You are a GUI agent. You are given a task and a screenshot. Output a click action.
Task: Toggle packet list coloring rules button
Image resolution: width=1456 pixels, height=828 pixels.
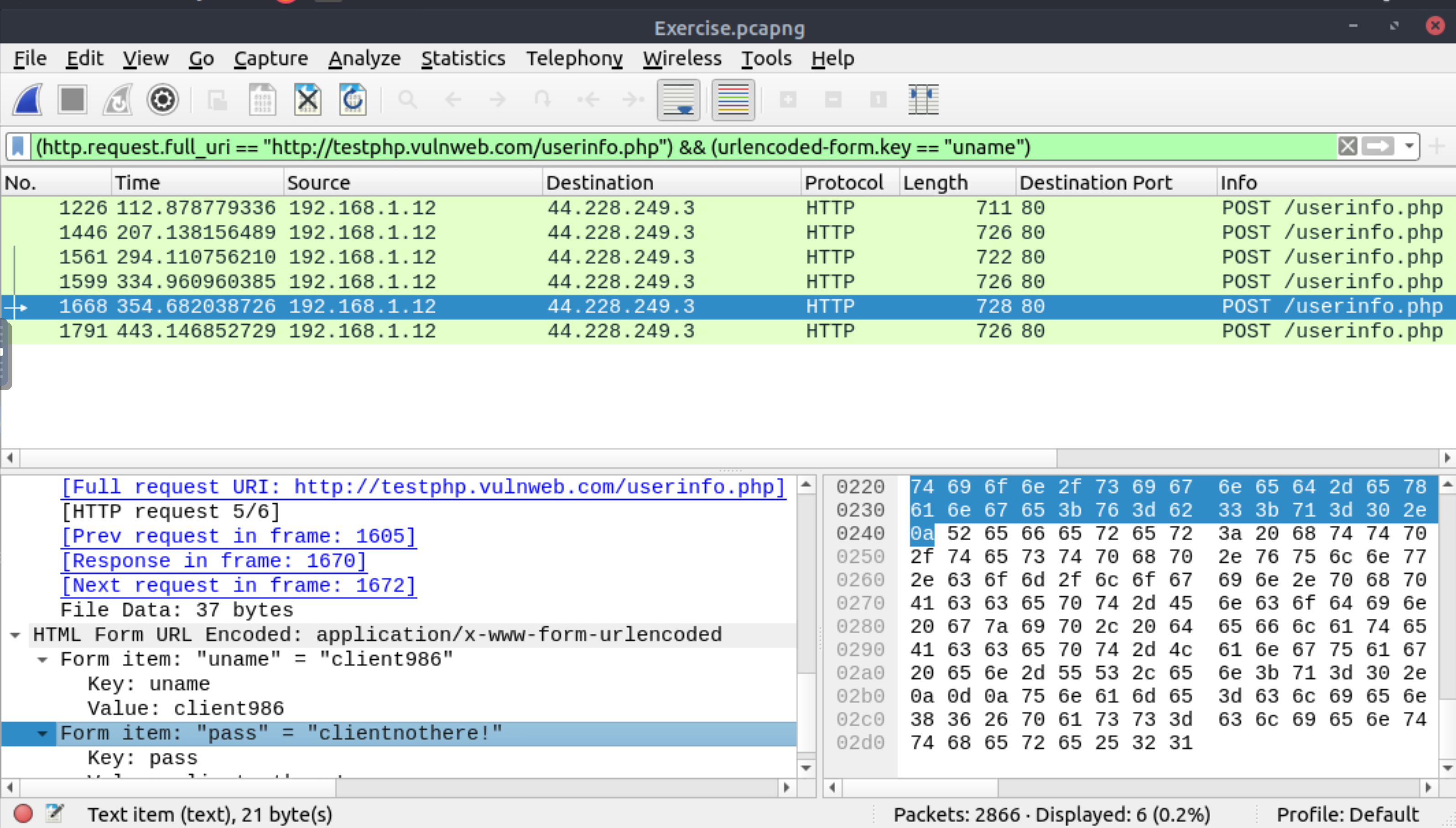pos(733,100)
